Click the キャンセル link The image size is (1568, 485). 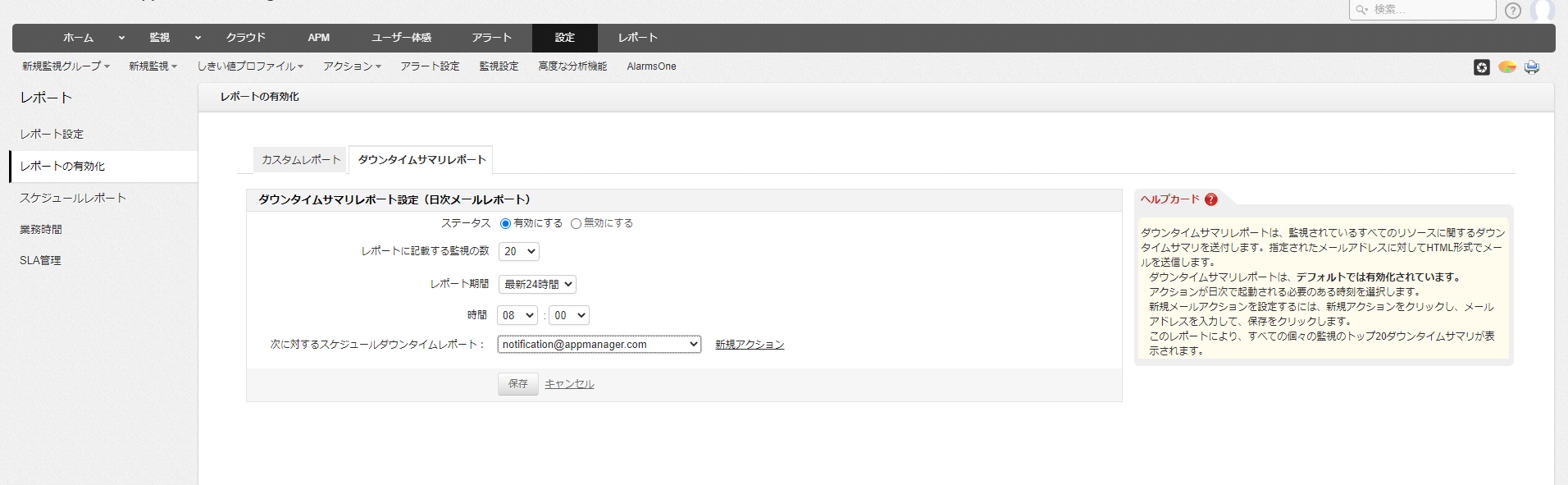[x=569, y=384]
